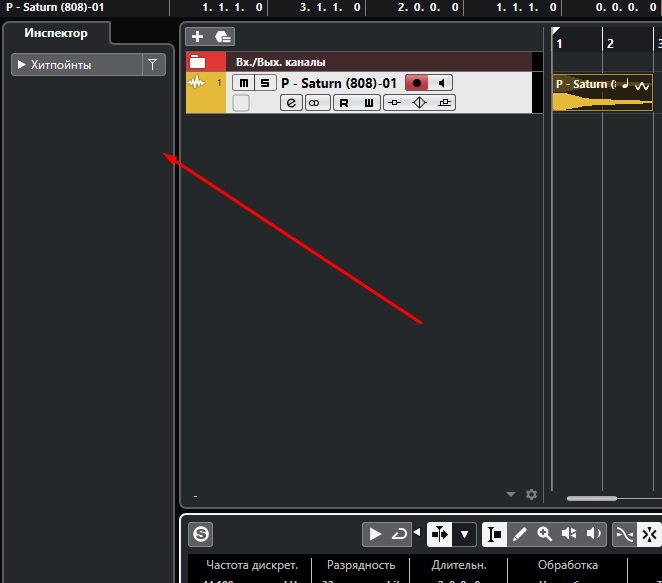
Task: Click the red folder icon of Вх./Вых. каналы
Action: [x=198, y=62]
